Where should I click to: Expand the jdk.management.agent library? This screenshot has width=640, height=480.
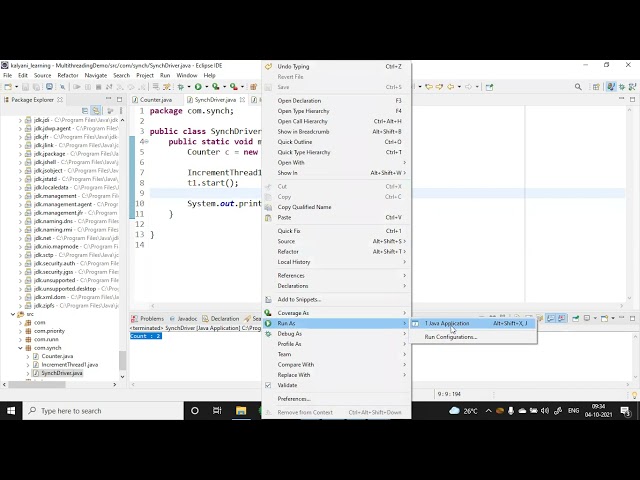click(20, 204)
